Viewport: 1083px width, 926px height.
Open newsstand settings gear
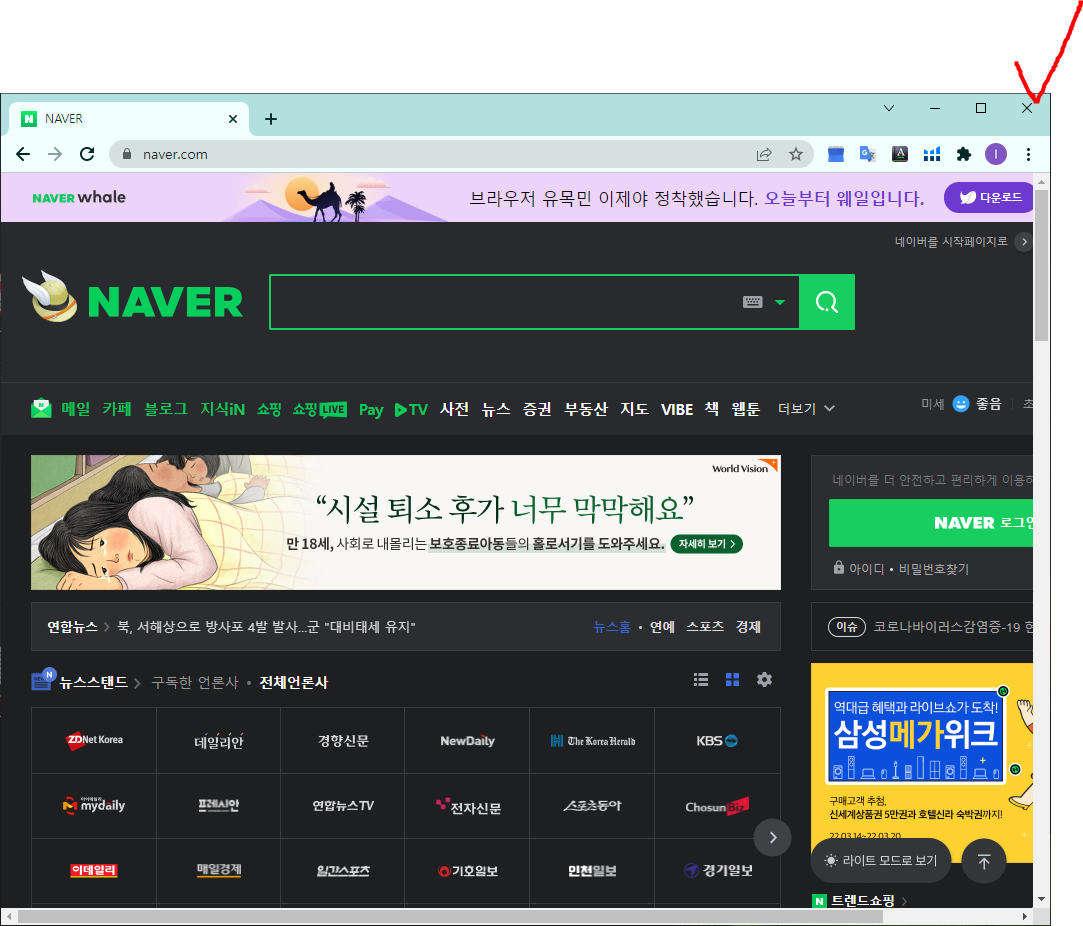coord(765,679)
